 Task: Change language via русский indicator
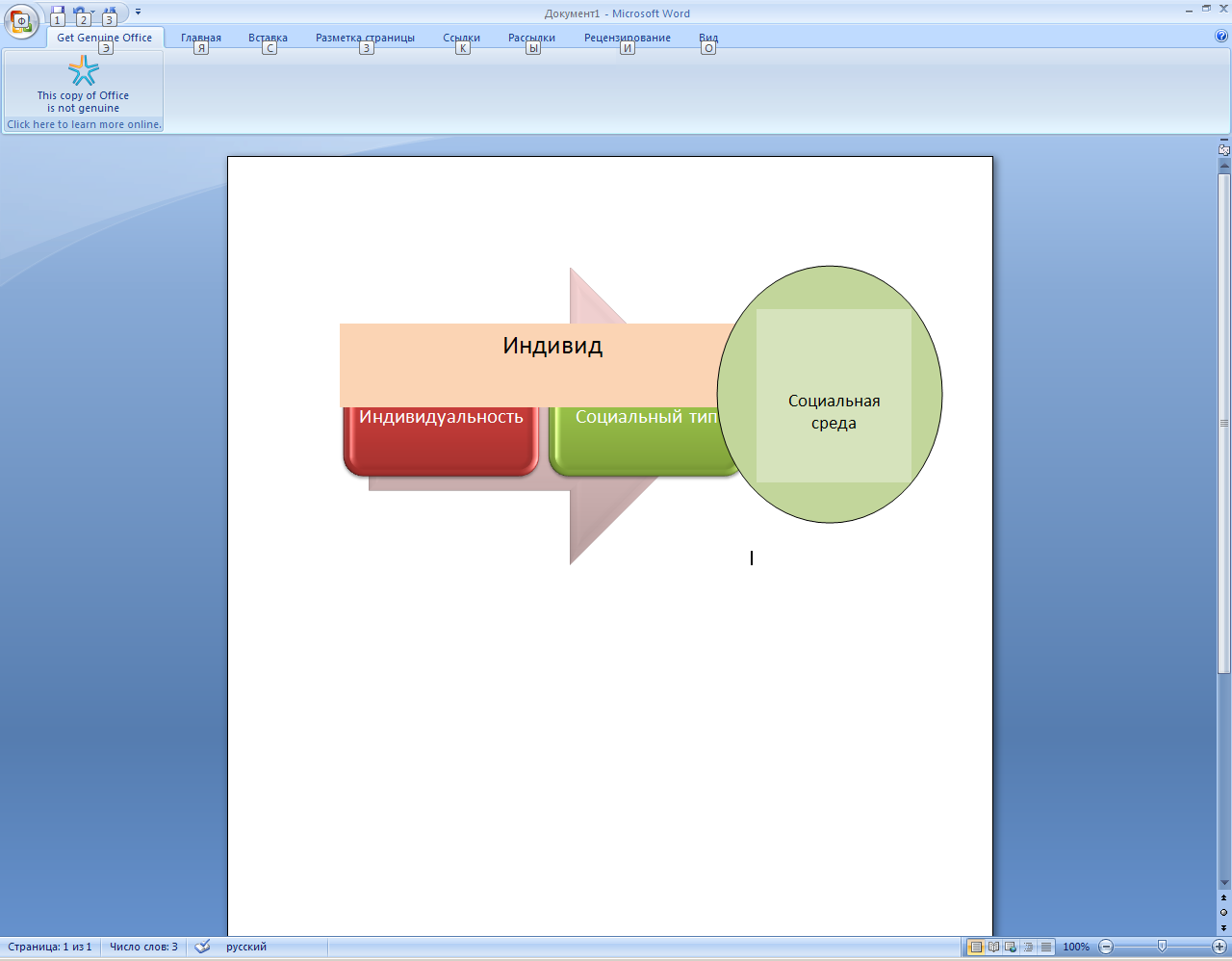(246, 947)
